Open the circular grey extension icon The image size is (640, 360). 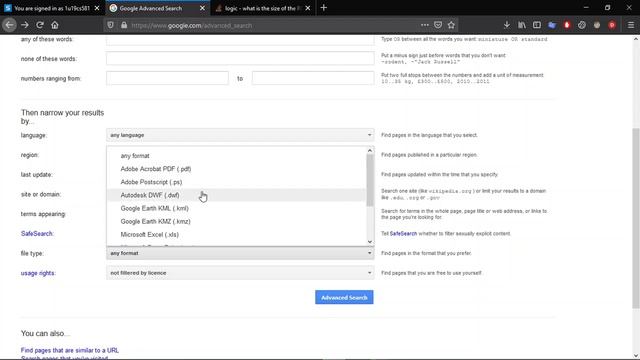coord(582,25)
